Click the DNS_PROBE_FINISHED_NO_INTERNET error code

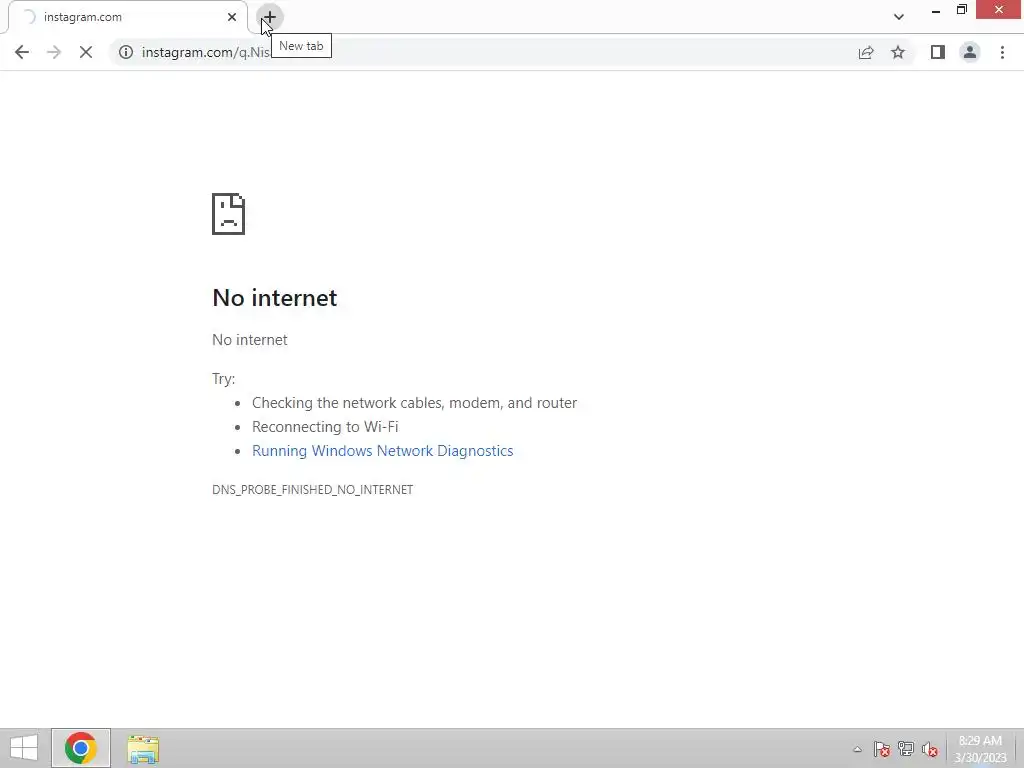pyautogui.click(x=312, y=490)
